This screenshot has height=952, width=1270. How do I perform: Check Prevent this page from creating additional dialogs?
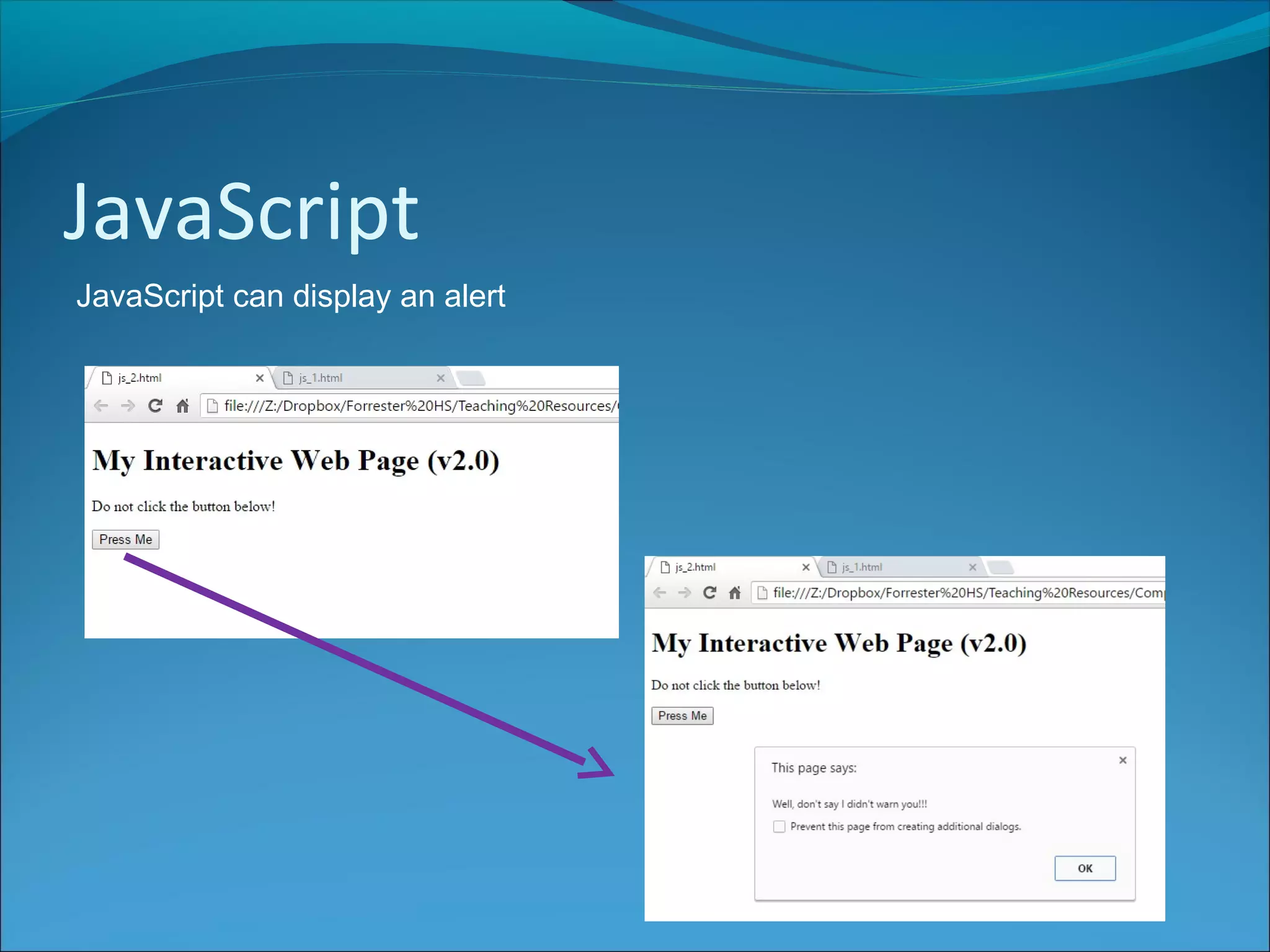[x=779, y=827]
